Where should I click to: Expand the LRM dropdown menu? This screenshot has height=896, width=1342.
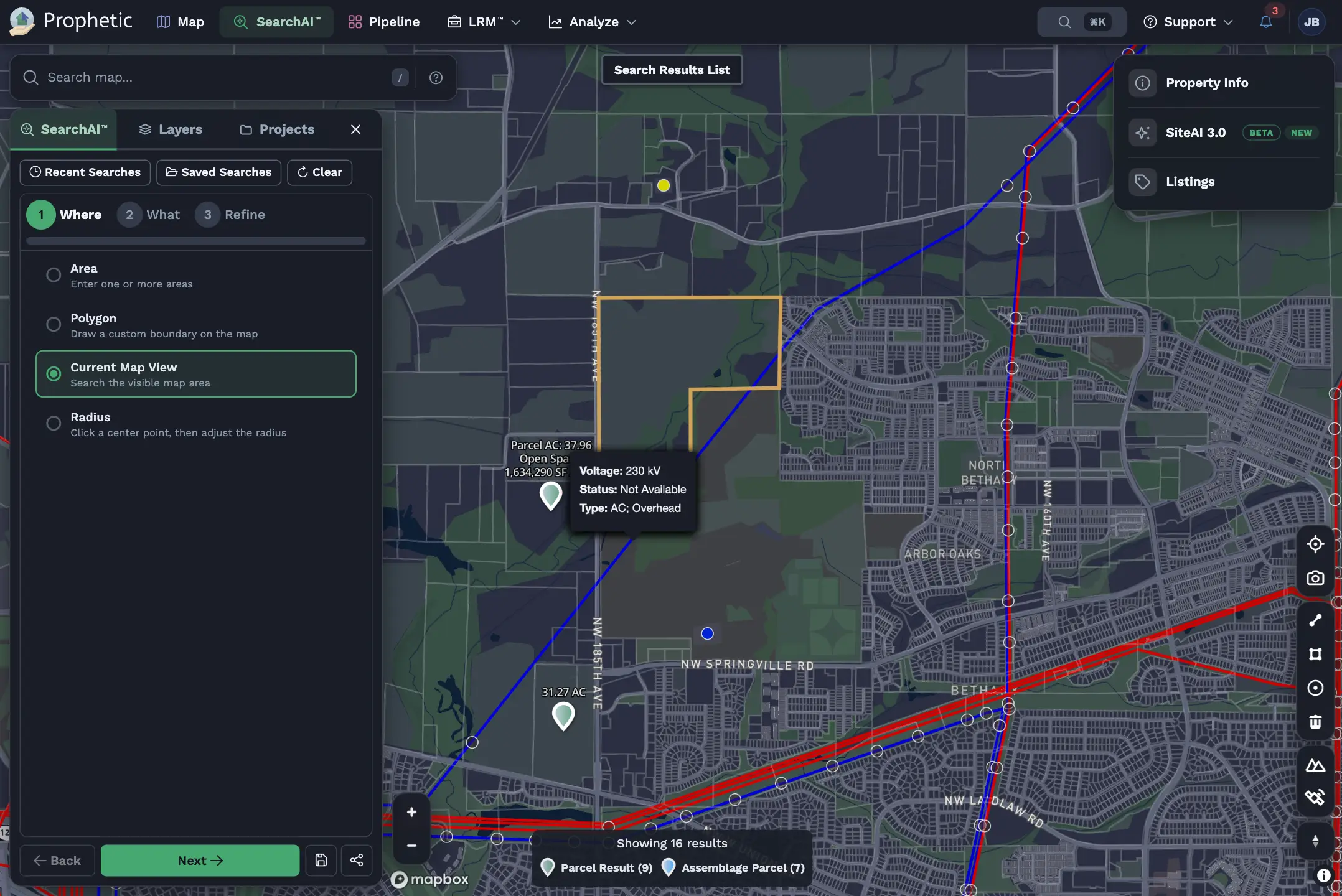(x=484, y=22)
